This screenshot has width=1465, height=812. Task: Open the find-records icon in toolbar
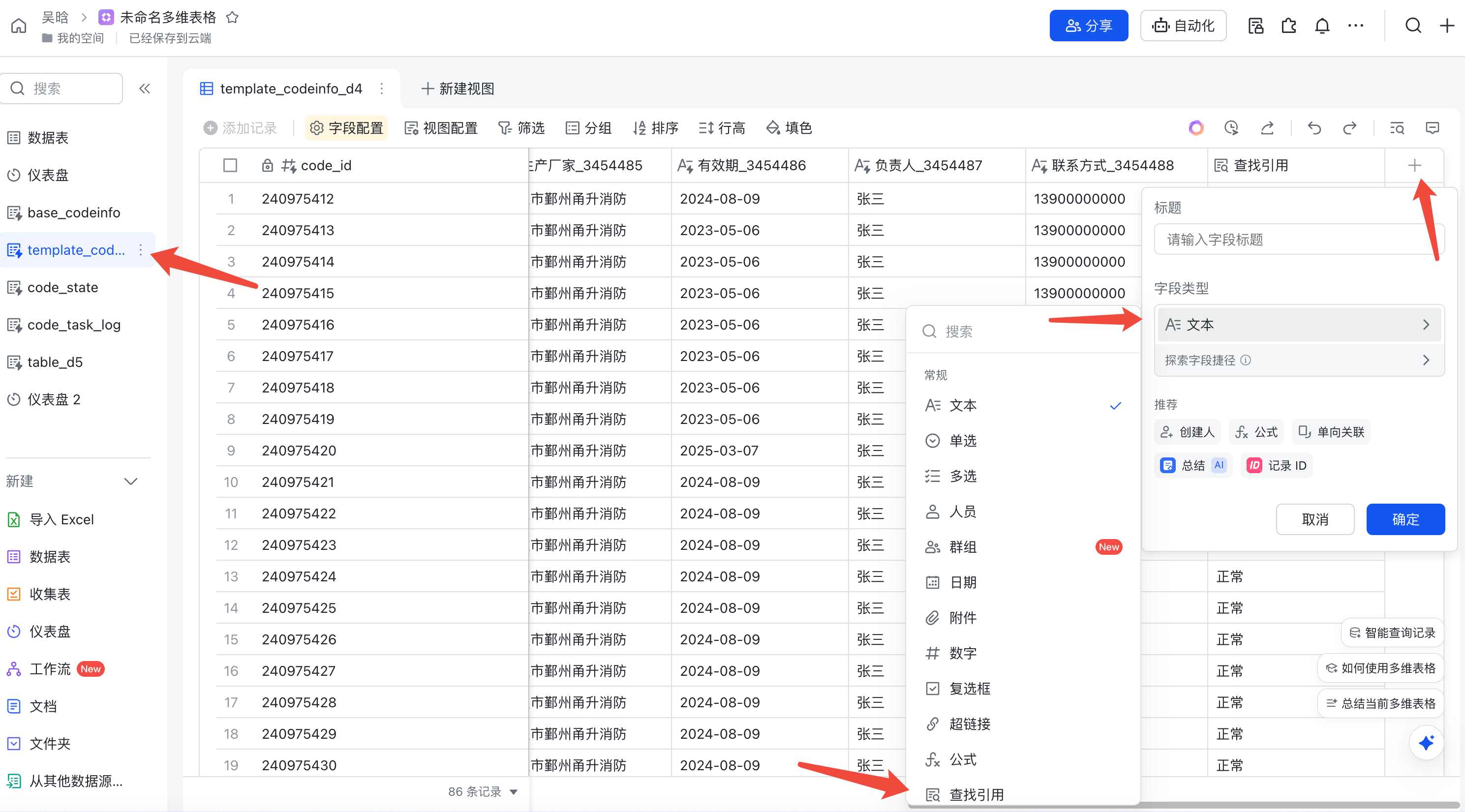click(x=1397, y=128)
